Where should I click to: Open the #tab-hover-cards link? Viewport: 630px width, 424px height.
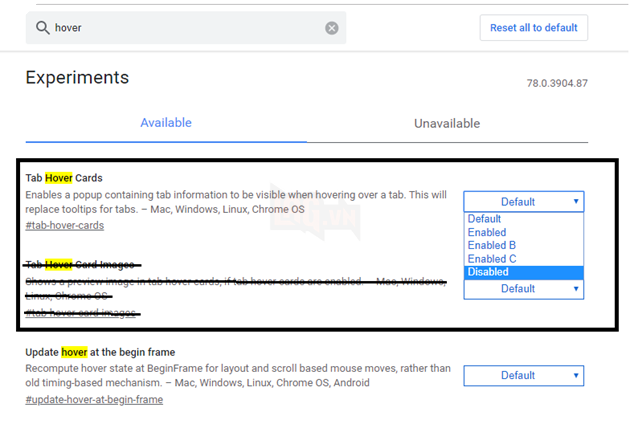pyautogui.click(x=65, y=225)
